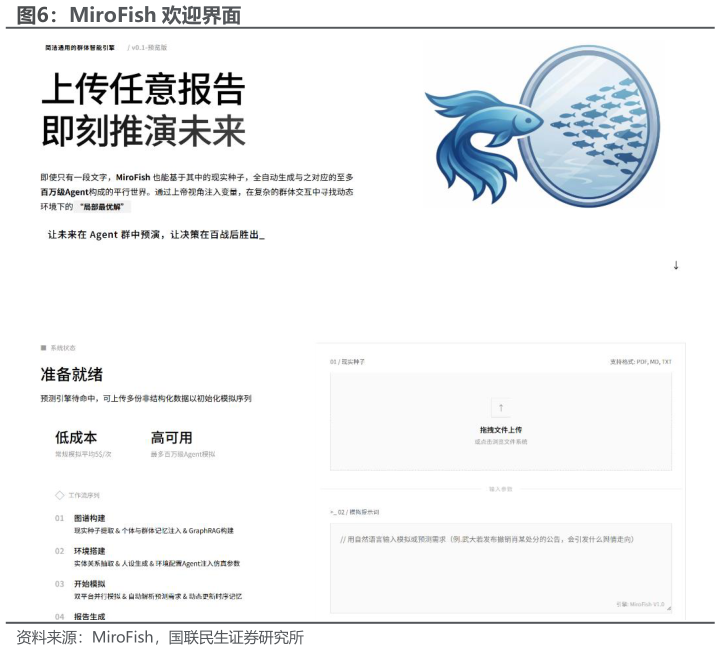Viewport: 720px width, 650px height.
Task: Click the MiroFish fish and mirror logo
Action: (542, 126)
